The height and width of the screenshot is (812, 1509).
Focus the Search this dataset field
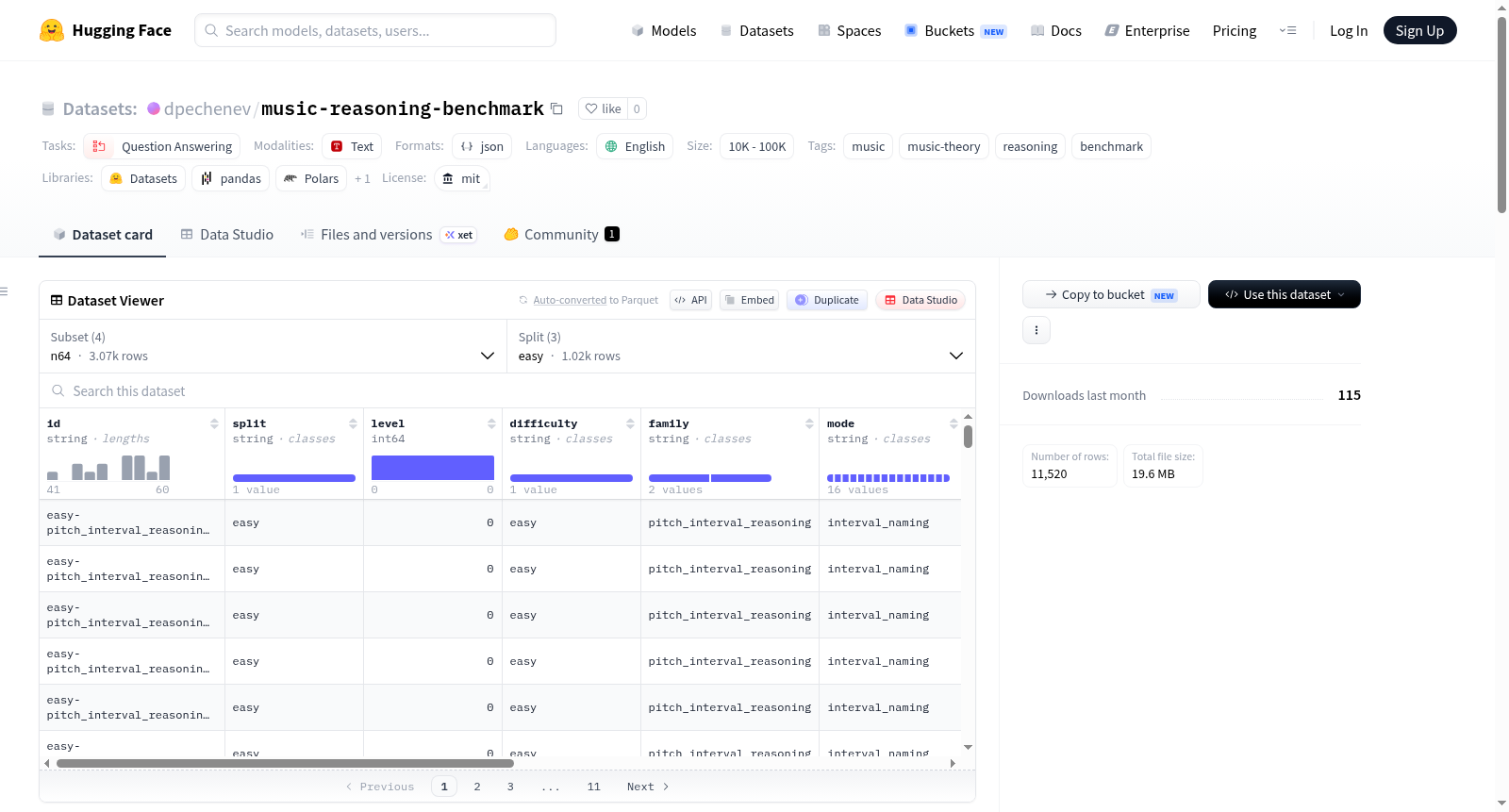tap(507, 390)
